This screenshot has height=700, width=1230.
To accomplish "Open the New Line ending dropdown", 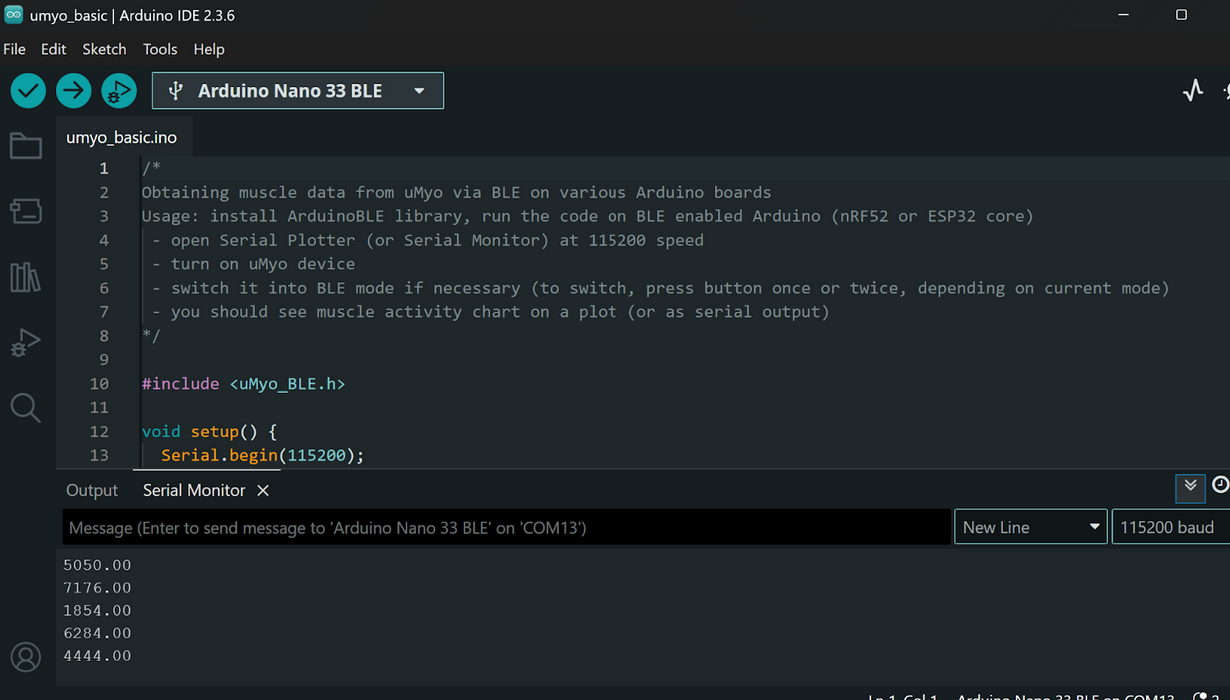I will point(1031,527).
